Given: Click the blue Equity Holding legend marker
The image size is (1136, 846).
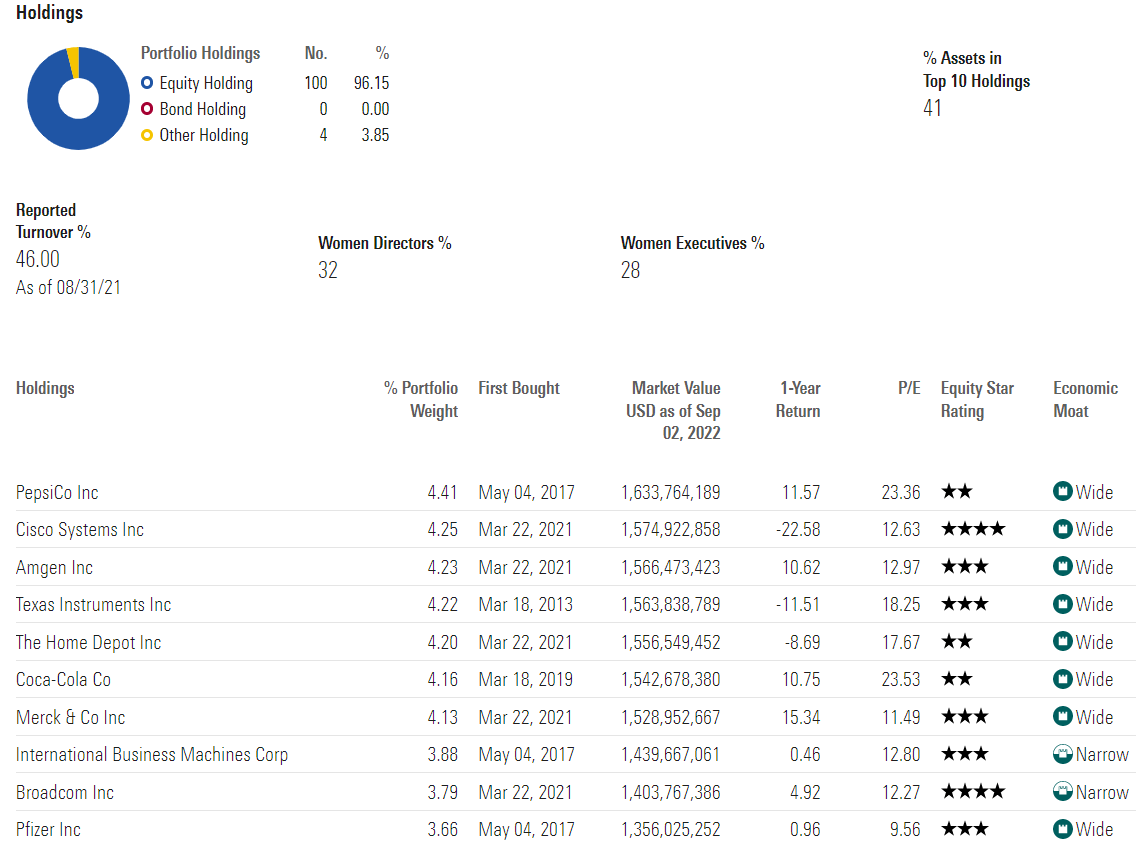Looking at the screenshot, I should click(x=147, y=83).
